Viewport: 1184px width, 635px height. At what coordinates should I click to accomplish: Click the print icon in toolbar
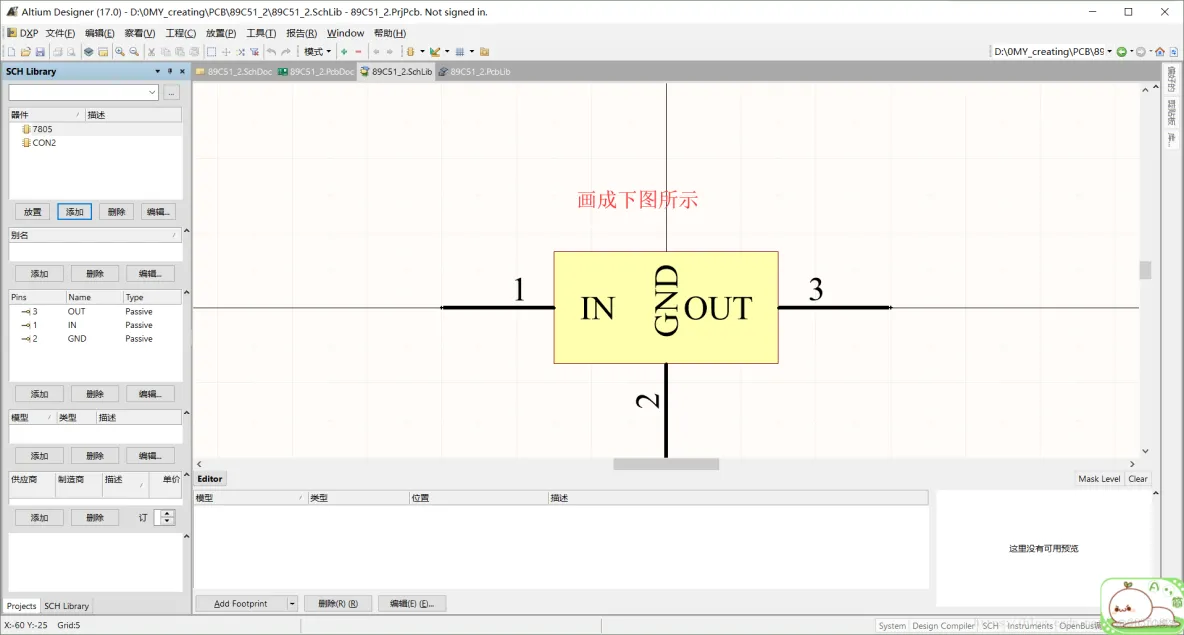(x=57, y=52)
